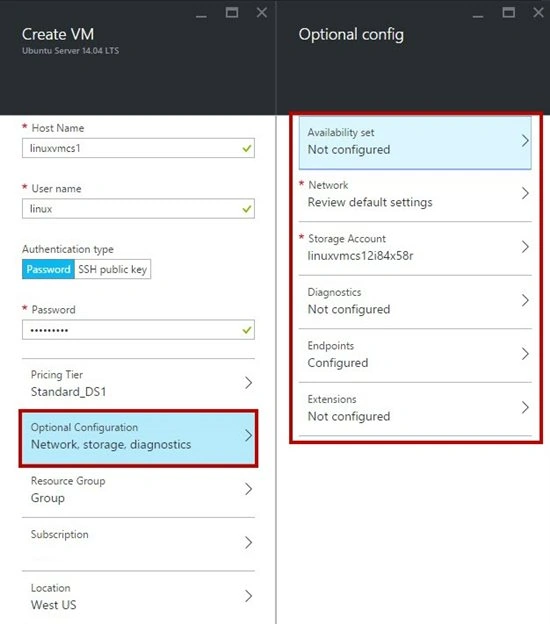Configure the Availability set option
This screenshot has height=624, width=550.
coord(415,142)
